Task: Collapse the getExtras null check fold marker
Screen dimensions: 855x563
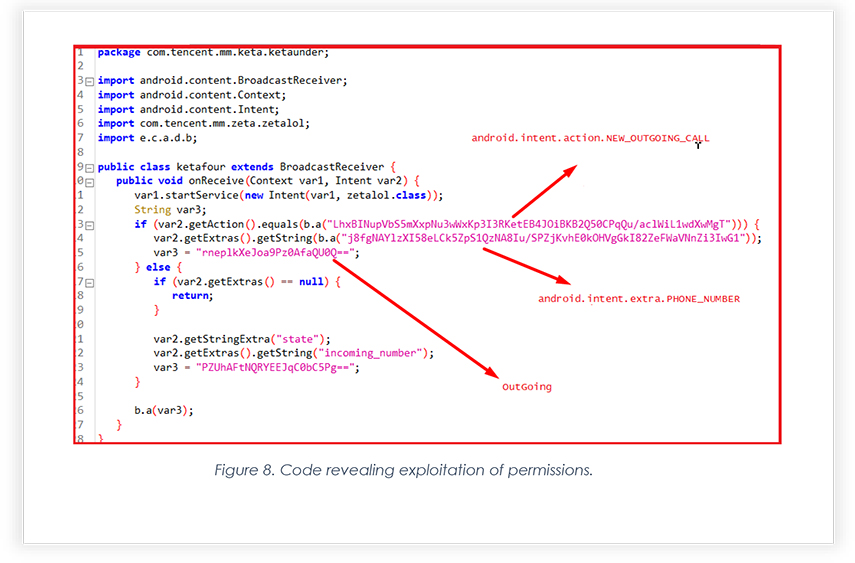Action: click(x=90, y=283)
